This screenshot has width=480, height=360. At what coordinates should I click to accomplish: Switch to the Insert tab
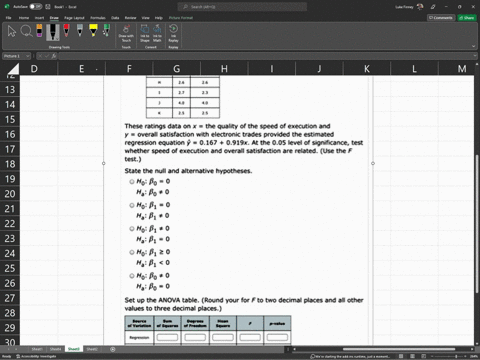(x=39, y=18)
